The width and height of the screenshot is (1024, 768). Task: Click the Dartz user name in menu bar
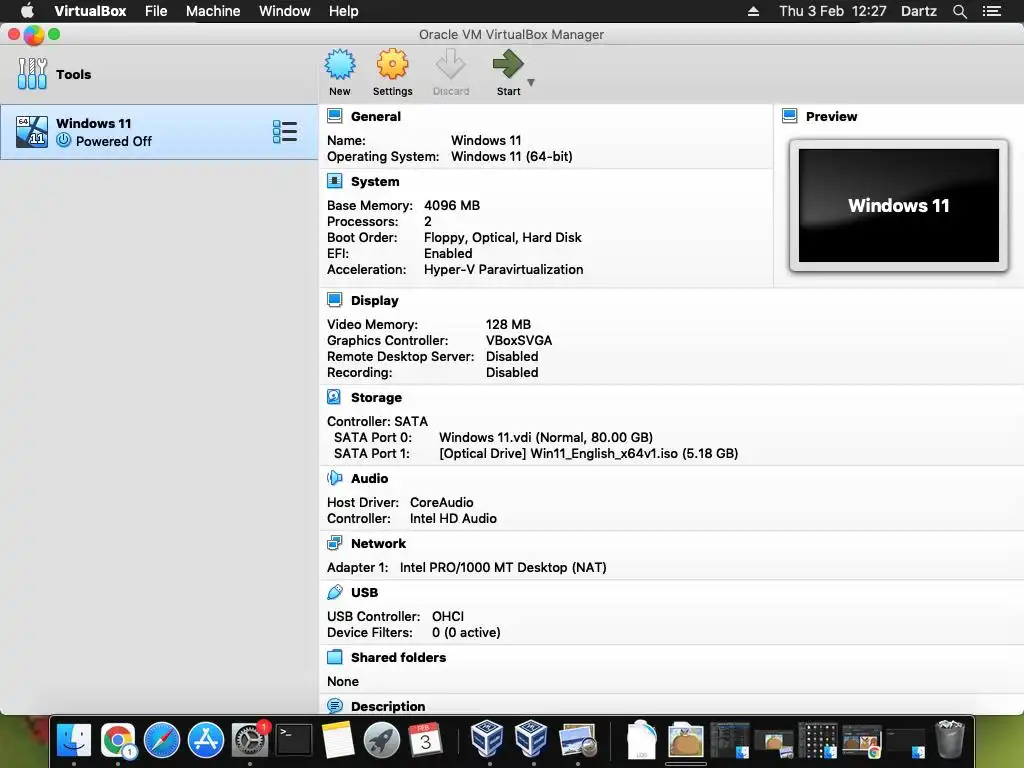tap(918, 11)
